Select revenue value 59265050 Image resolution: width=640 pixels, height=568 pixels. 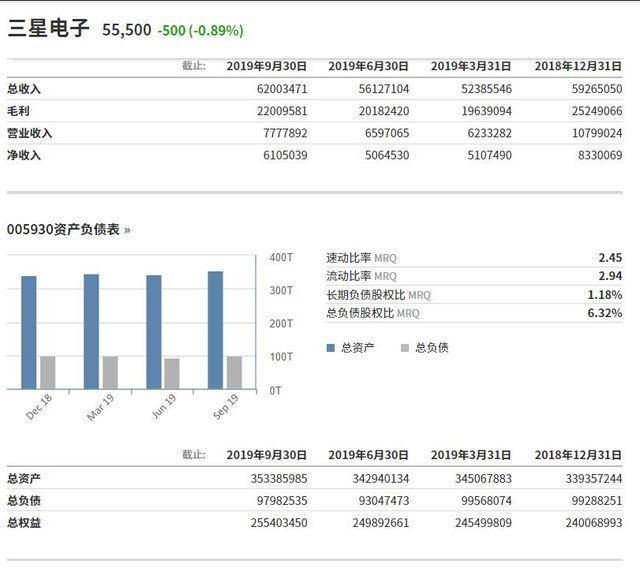click(597, 89)
